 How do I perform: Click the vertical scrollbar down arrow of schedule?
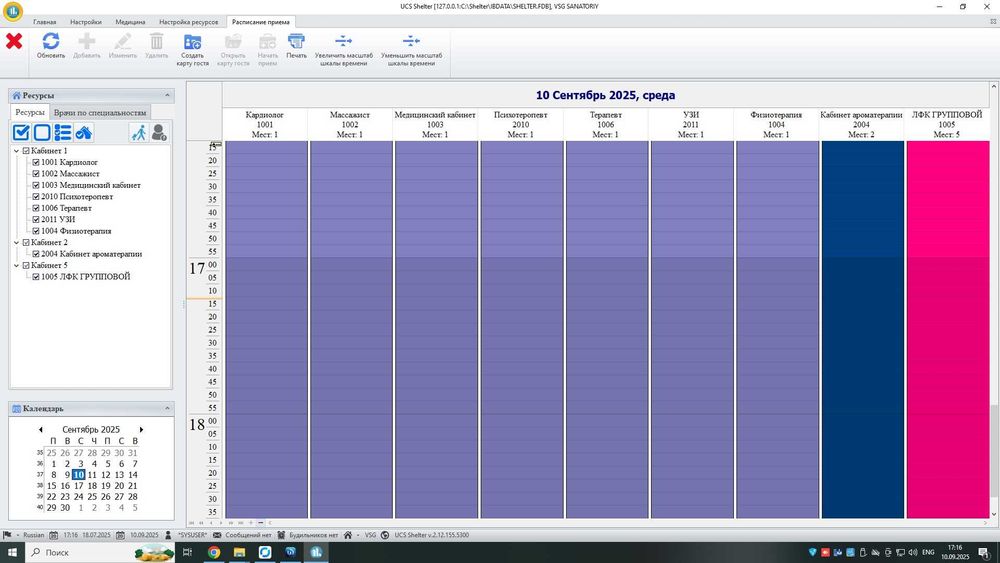pos(994,514)
